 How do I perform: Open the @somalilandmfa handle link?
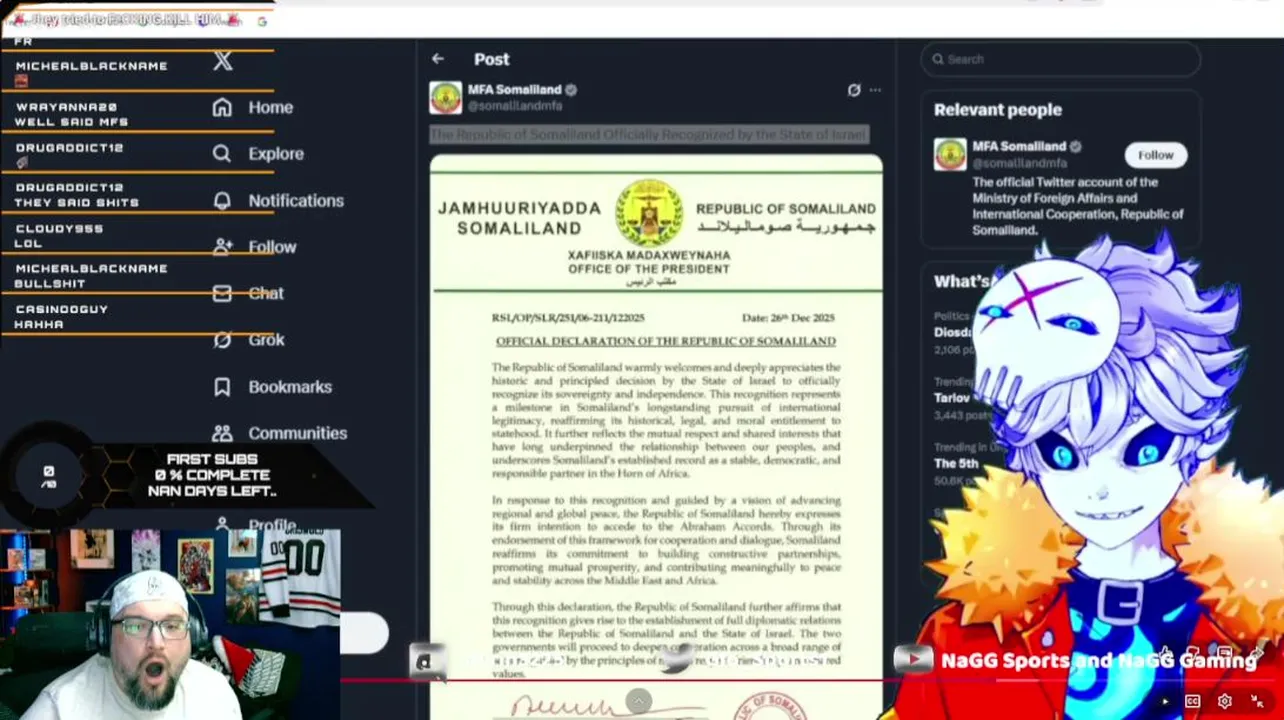[515, 105]
